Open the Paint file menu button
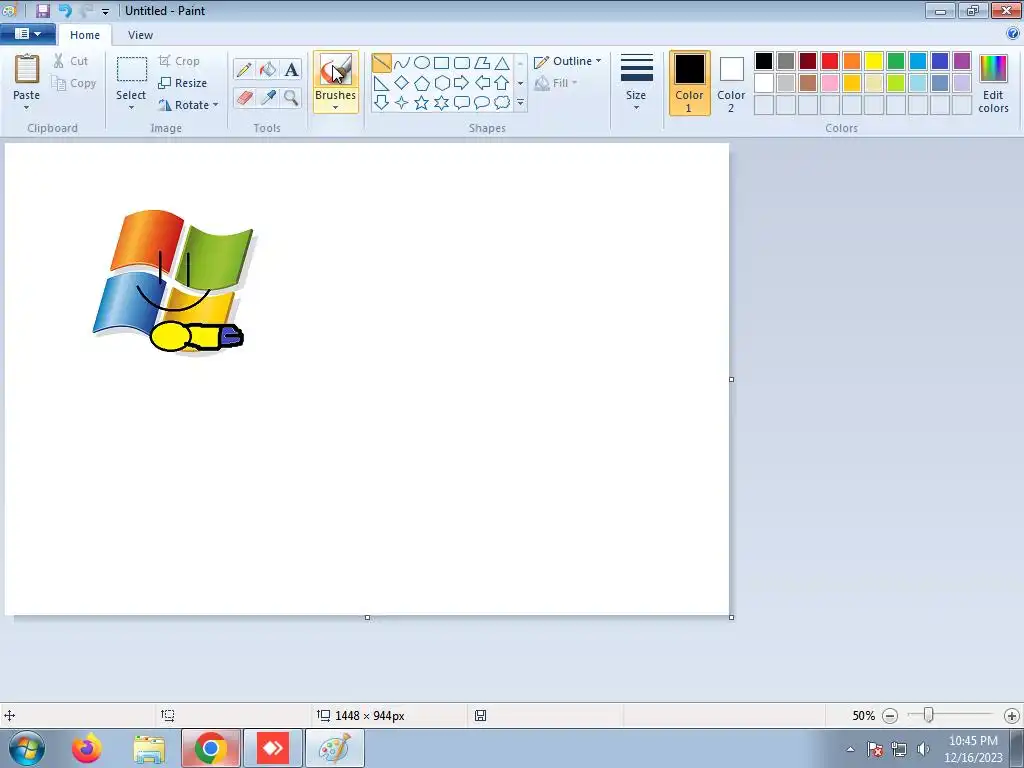Screen dimensions: 1024x768 27,34
